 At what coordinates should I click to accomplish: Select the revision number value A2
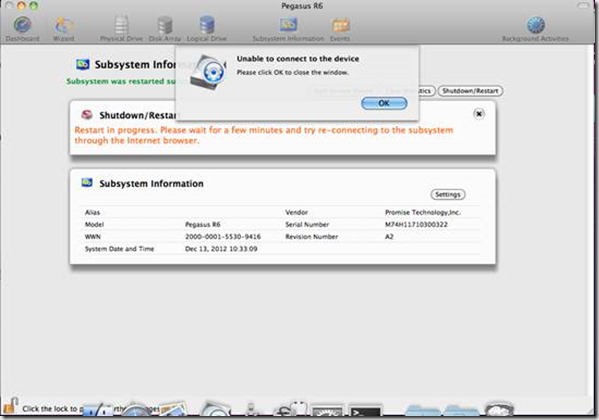click(389, 237)
